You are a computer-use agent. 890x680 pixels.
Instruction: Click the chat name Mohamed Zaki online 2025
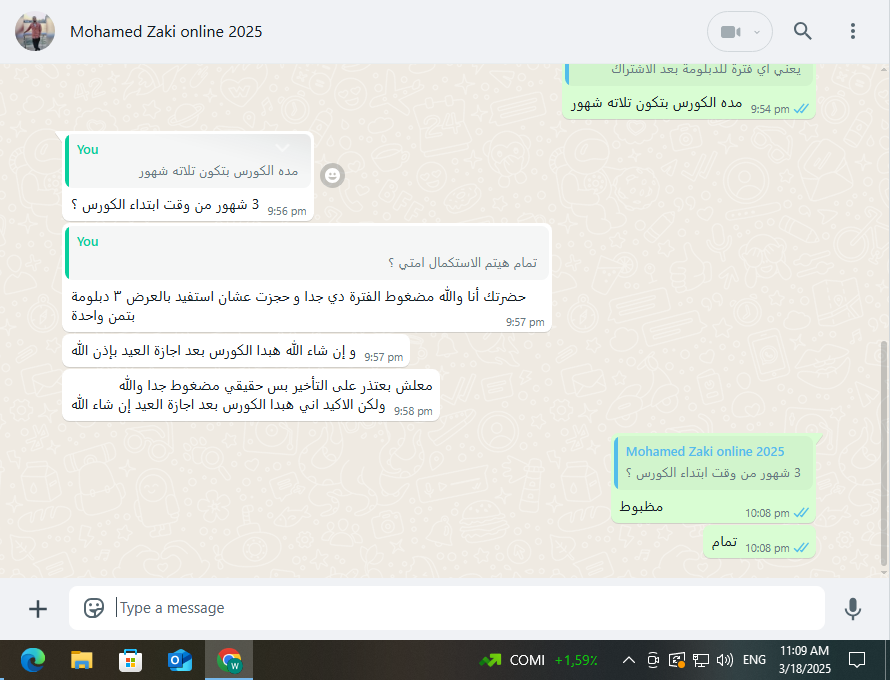tap(166, 32)
